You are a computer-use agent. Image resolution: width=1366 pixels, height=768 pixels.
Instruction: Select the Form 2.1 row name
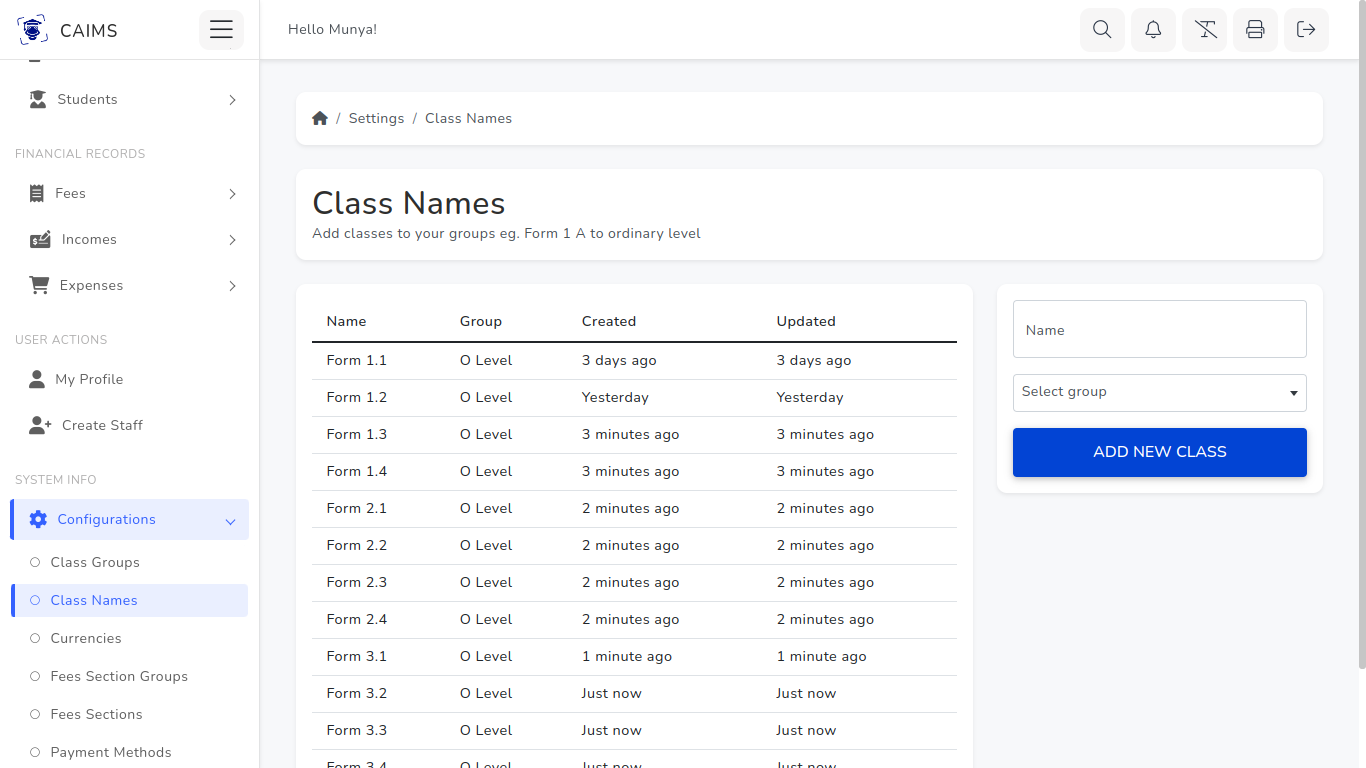pos(356,508)
